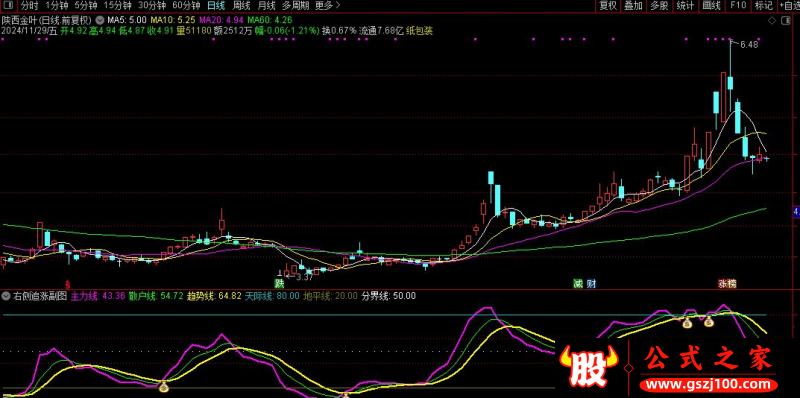The image size is (800, 398).
Task: Select the 周线 weekly tab
Action: [x=241, y=6]
